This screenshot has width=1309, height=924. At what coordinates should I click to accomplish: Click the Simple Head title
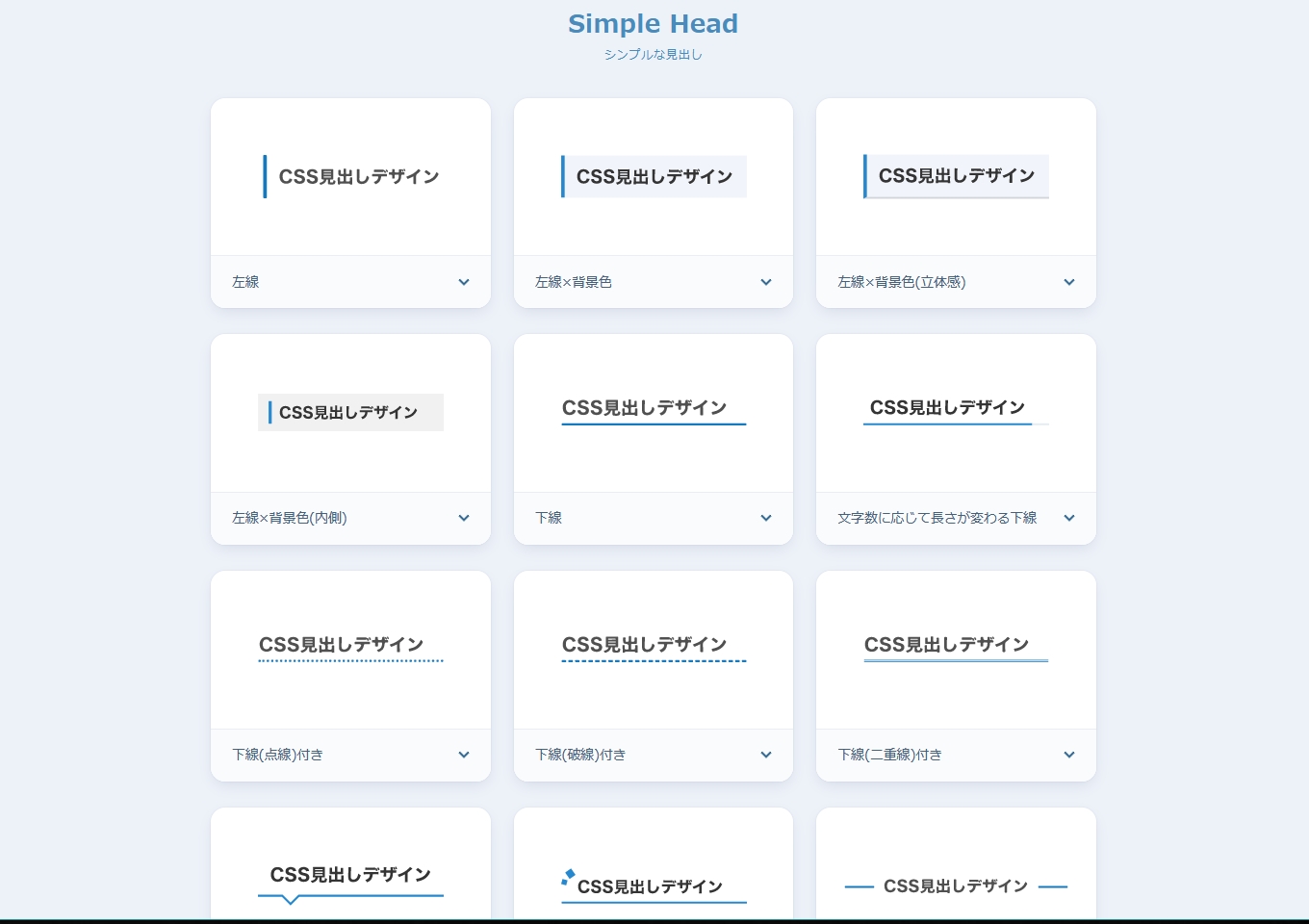click(x=653, y=24)
